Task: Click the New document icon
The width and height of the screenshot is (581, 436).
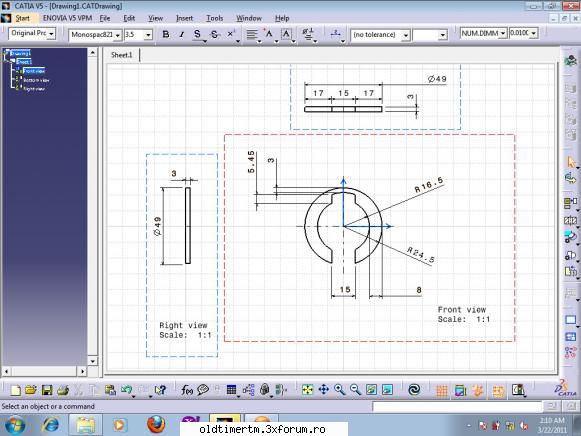Action: pos(16,390)
